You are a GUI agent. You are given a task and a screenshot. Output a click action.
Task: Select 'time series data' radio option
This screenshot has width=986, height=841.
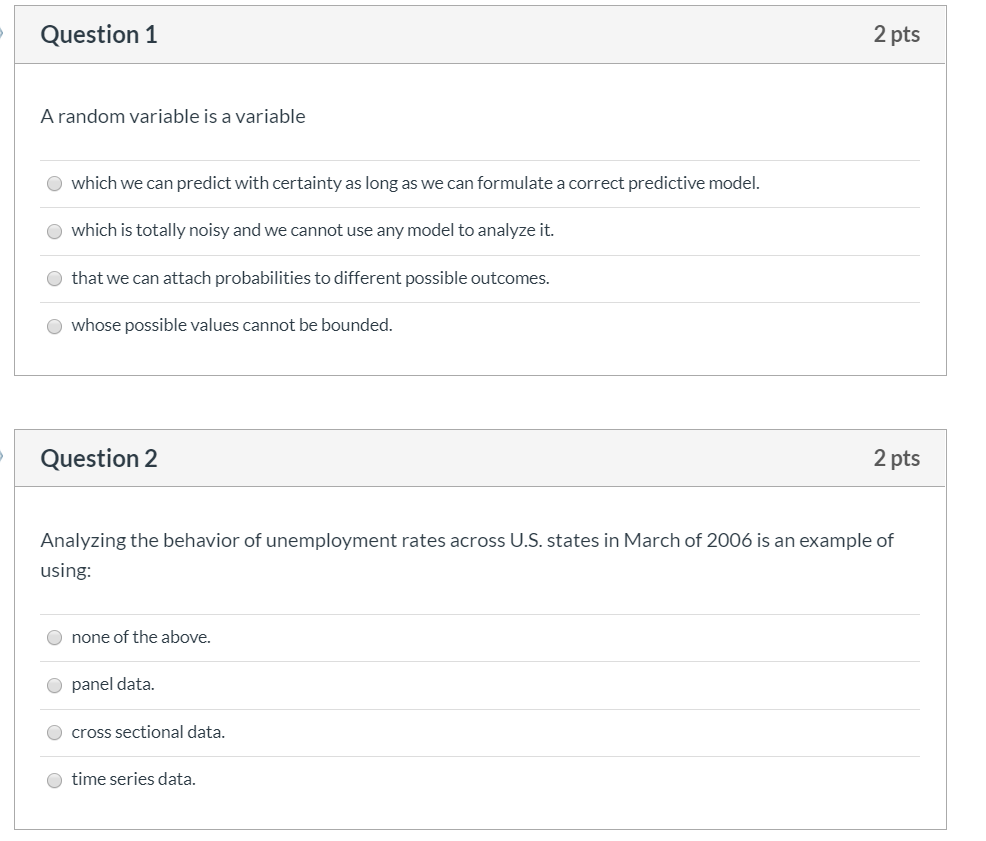(55, 780)
